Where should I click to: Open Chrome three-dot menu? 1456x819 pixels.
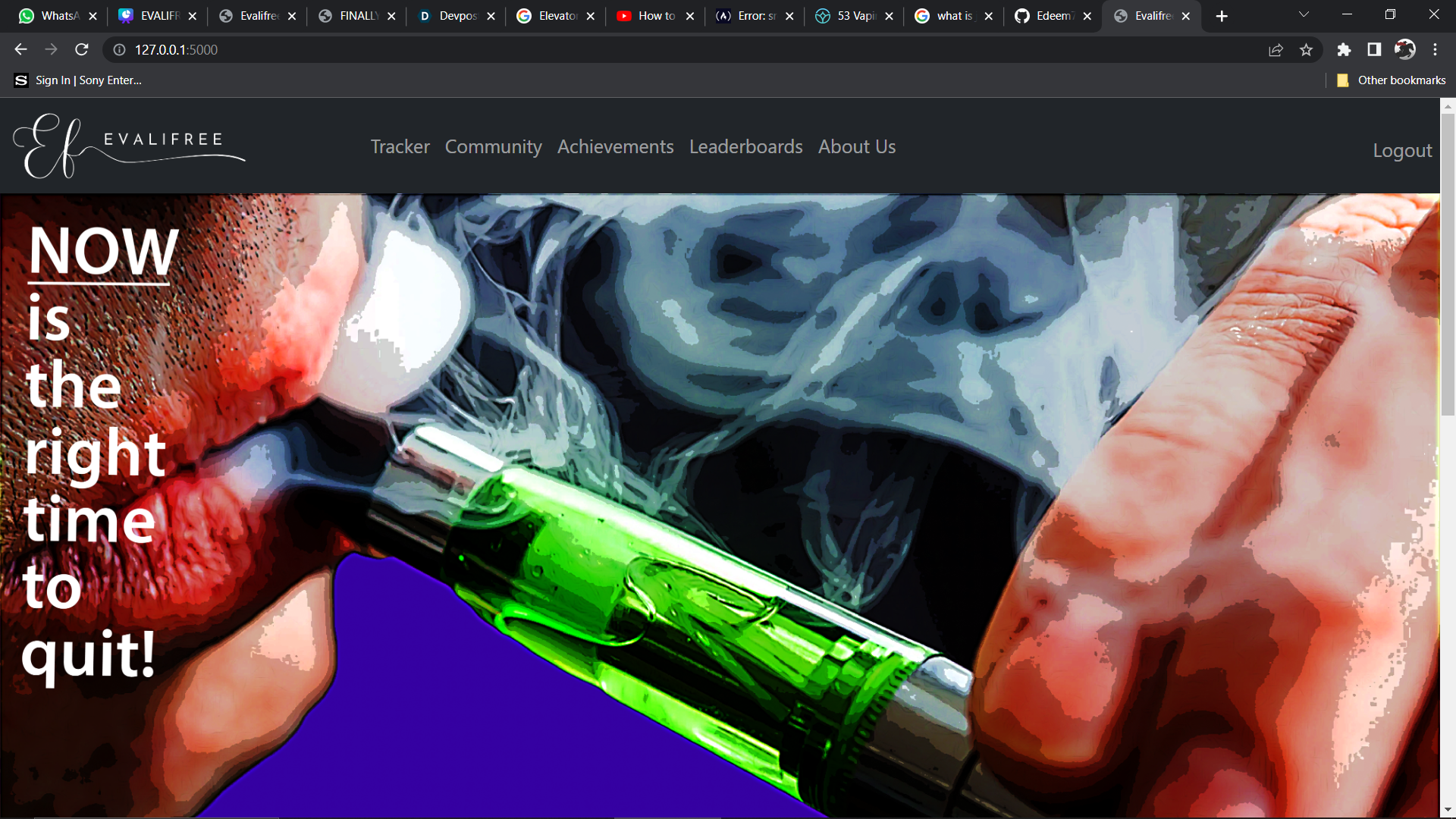coord(1435,49)
